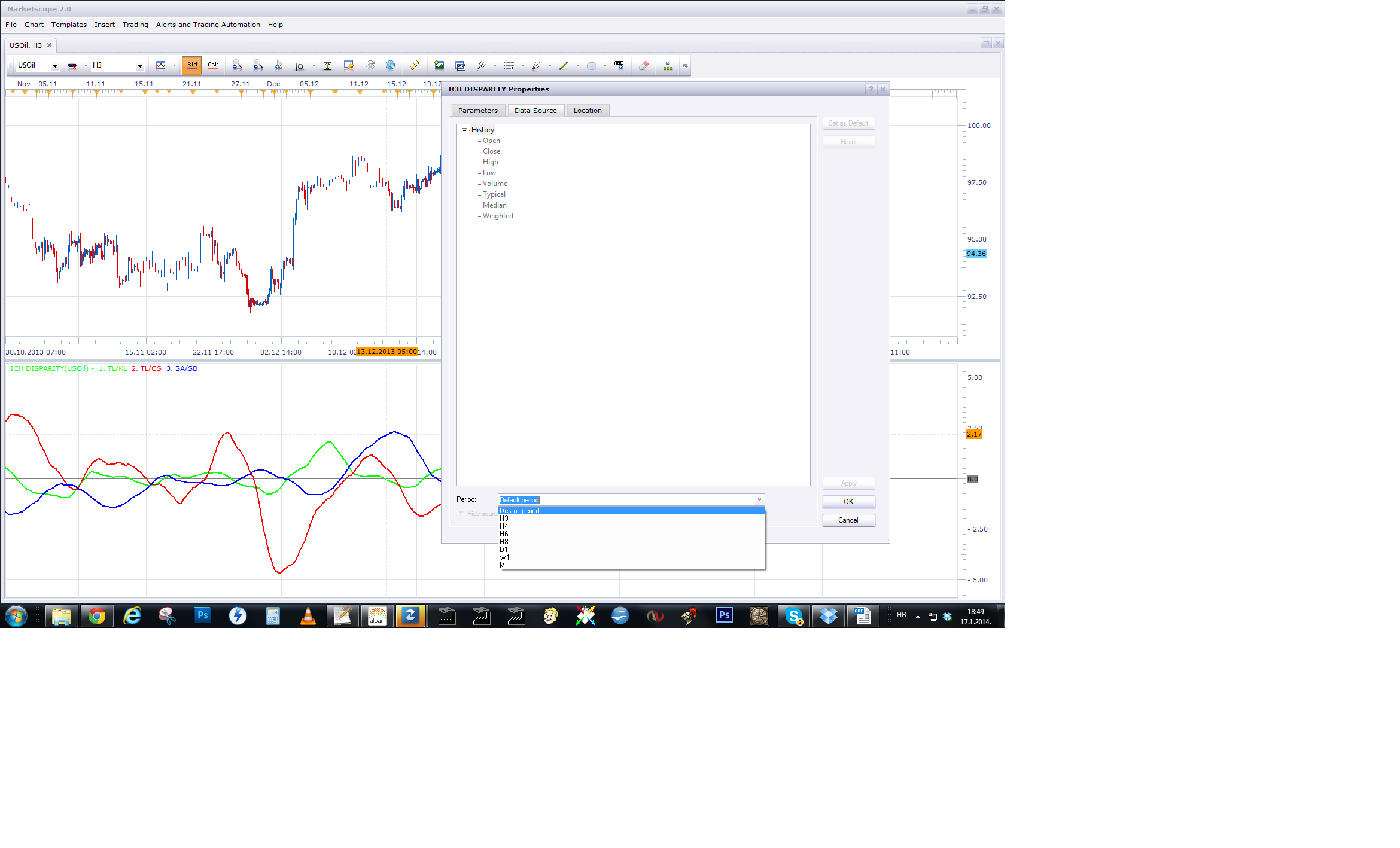Choose H4 from the Period list
The image size is (1400, 848).
click(x=631, y=526)
